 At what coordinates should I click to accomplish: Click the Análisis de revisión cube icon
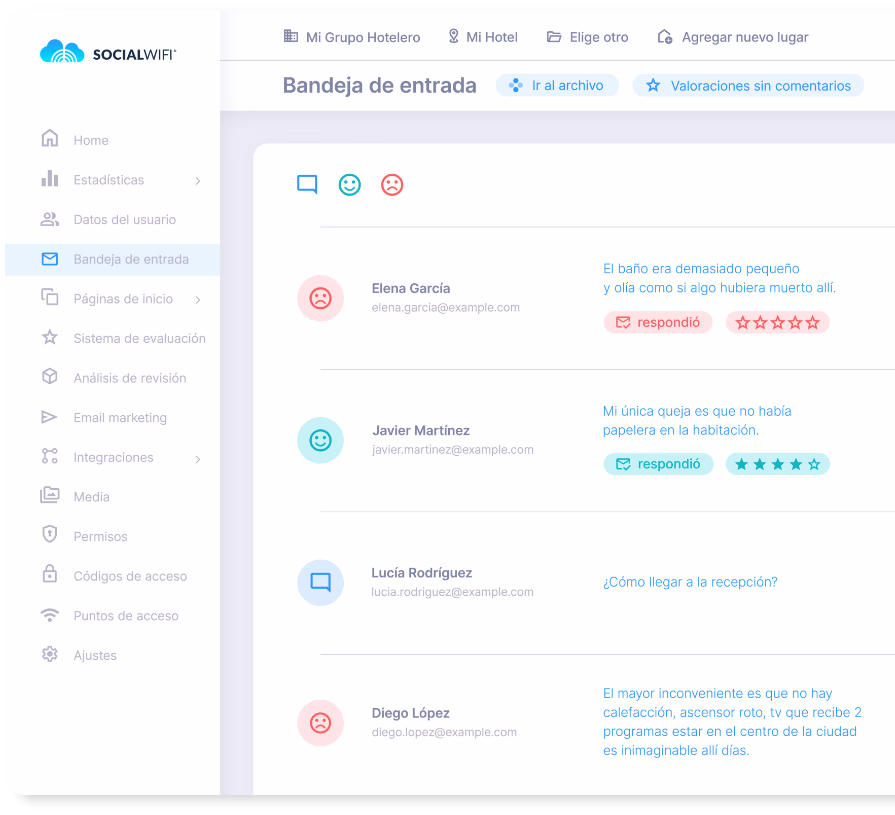50,376
